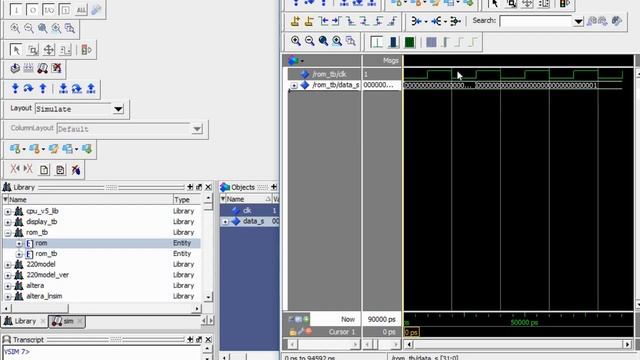640x360 pixels.
Task: Expand the /rom_tb/data_s signal in Wave
Action: pos(294,85)
